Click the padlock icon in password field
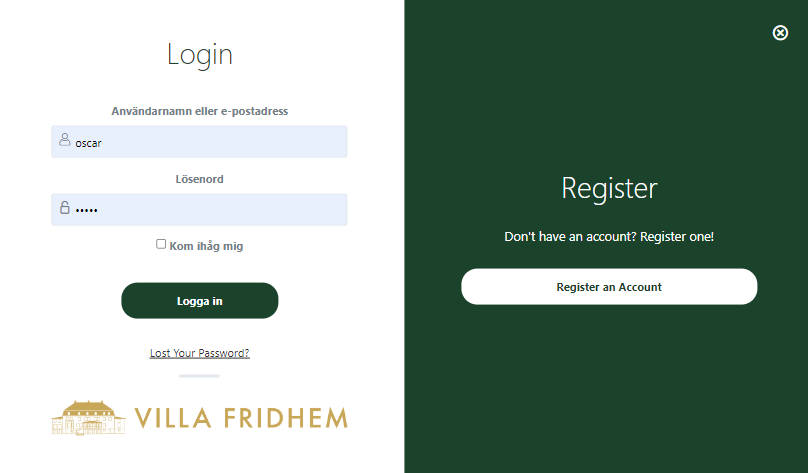 [x=65, y=209]
